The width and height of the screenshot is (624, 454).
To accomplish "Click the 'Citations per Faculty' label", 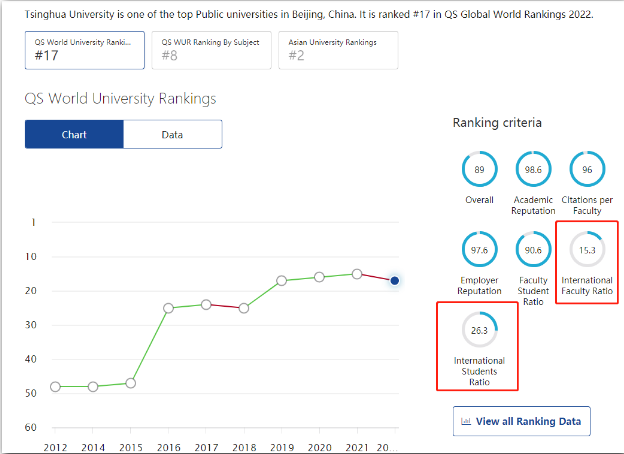I will [587, 205].
